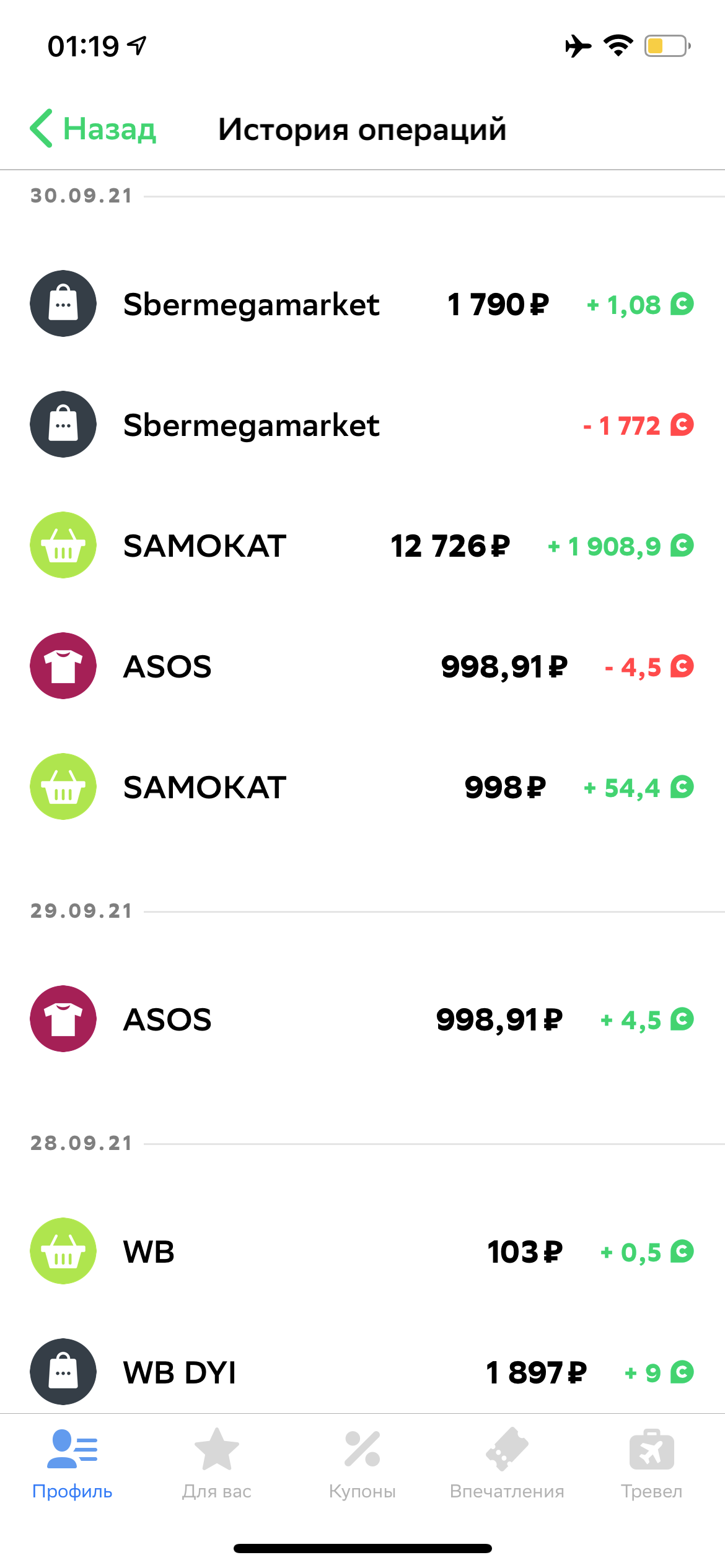The width and height of the screenshot is (725, 1568).
Task: Tap the +0,5 bonus amount for WB
Action: [x=631, y=1252]
